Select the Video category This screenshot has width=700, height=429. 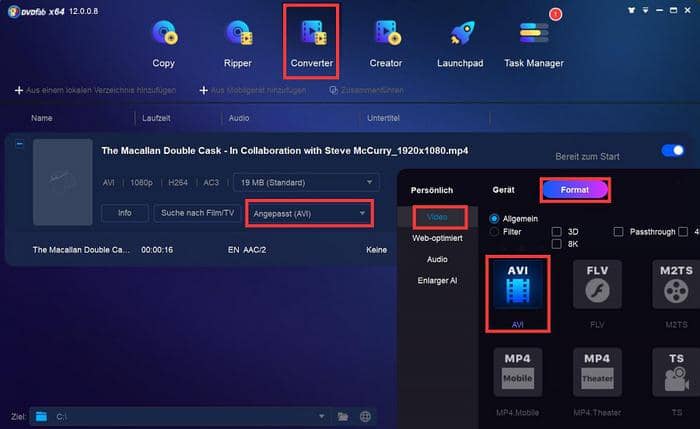(x=437, y=217)
